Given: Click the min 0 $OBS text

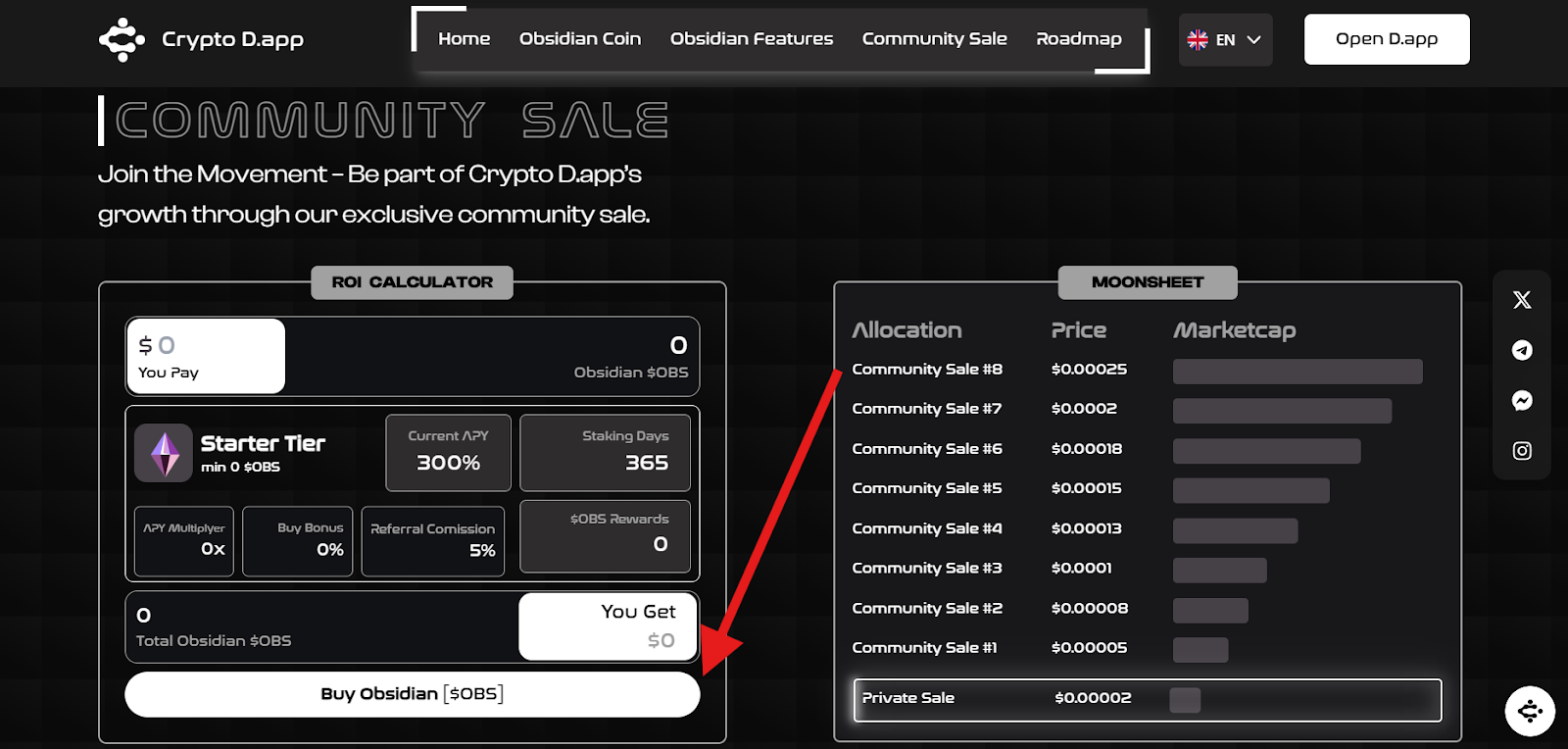Looking at the screenshot, I should click(240, 468).
